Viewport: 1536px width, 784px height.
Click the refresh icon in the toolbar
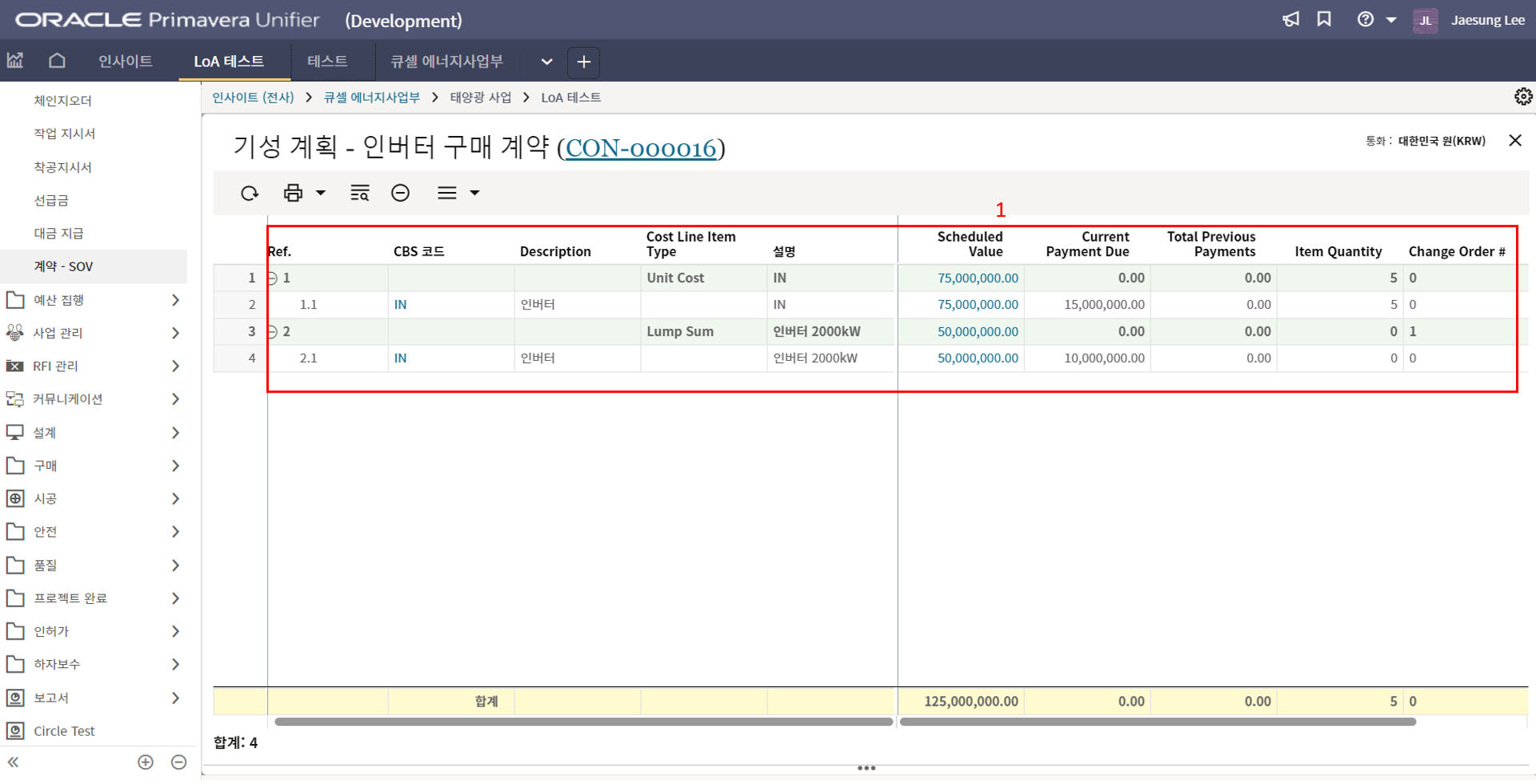250,193
